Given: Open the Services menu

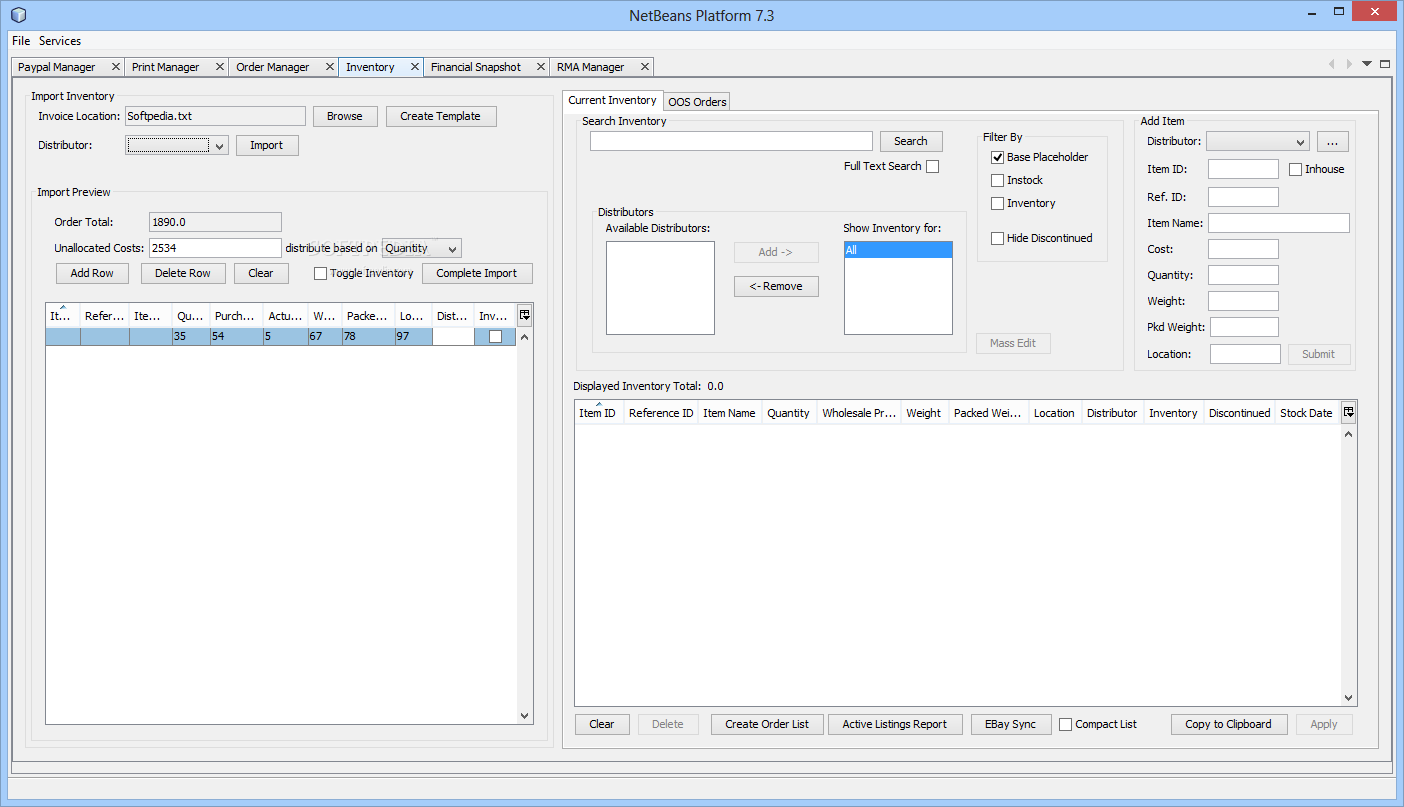Looking at the screenshot, I should click(60, 41).
